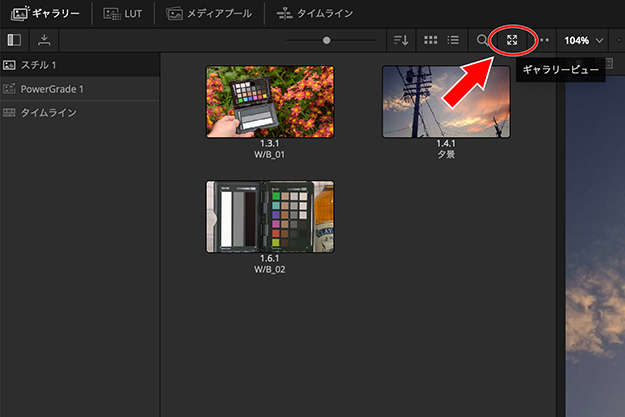Click the import stills download icon

[x=44, y=40]
